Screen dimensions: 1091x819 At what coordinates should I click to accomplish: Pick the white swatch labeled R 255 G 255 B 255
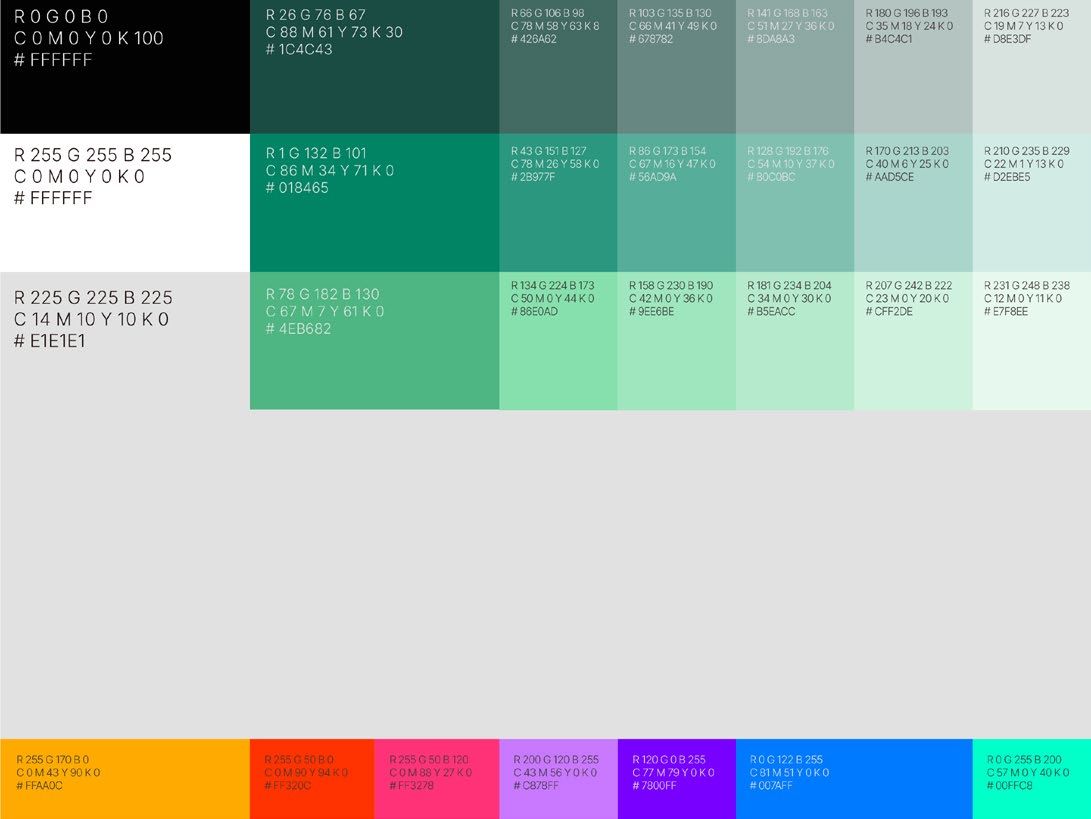coord(125,202)
